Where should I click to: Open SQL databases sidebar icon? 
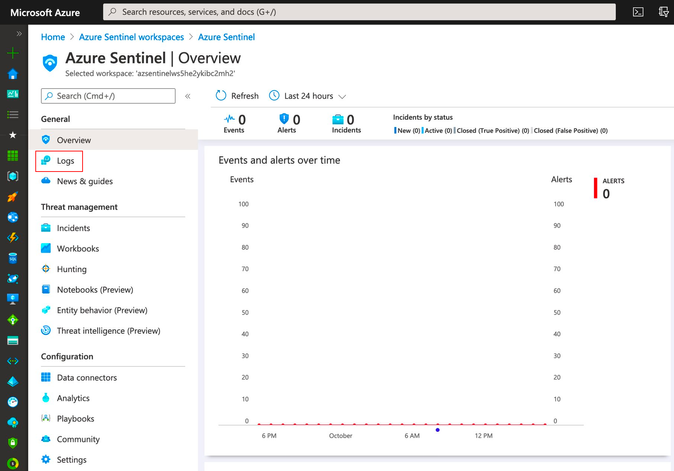coord(13,258)
